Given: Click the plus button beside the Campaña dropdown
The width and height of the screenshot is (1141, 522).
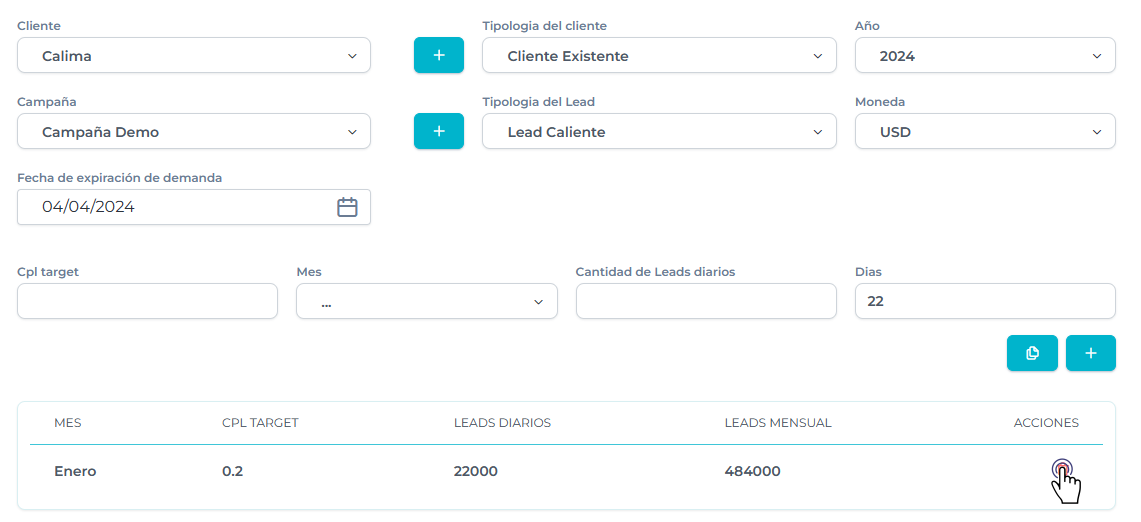Looking at the screenshot, I should click(439, 131).
